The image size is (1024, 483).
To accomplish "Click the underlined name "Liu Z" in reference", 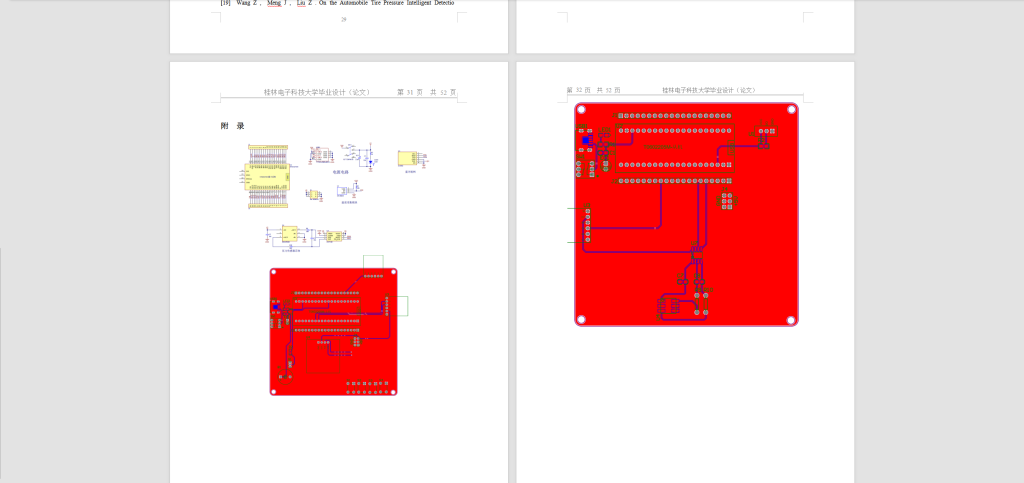I will (303, 4).
